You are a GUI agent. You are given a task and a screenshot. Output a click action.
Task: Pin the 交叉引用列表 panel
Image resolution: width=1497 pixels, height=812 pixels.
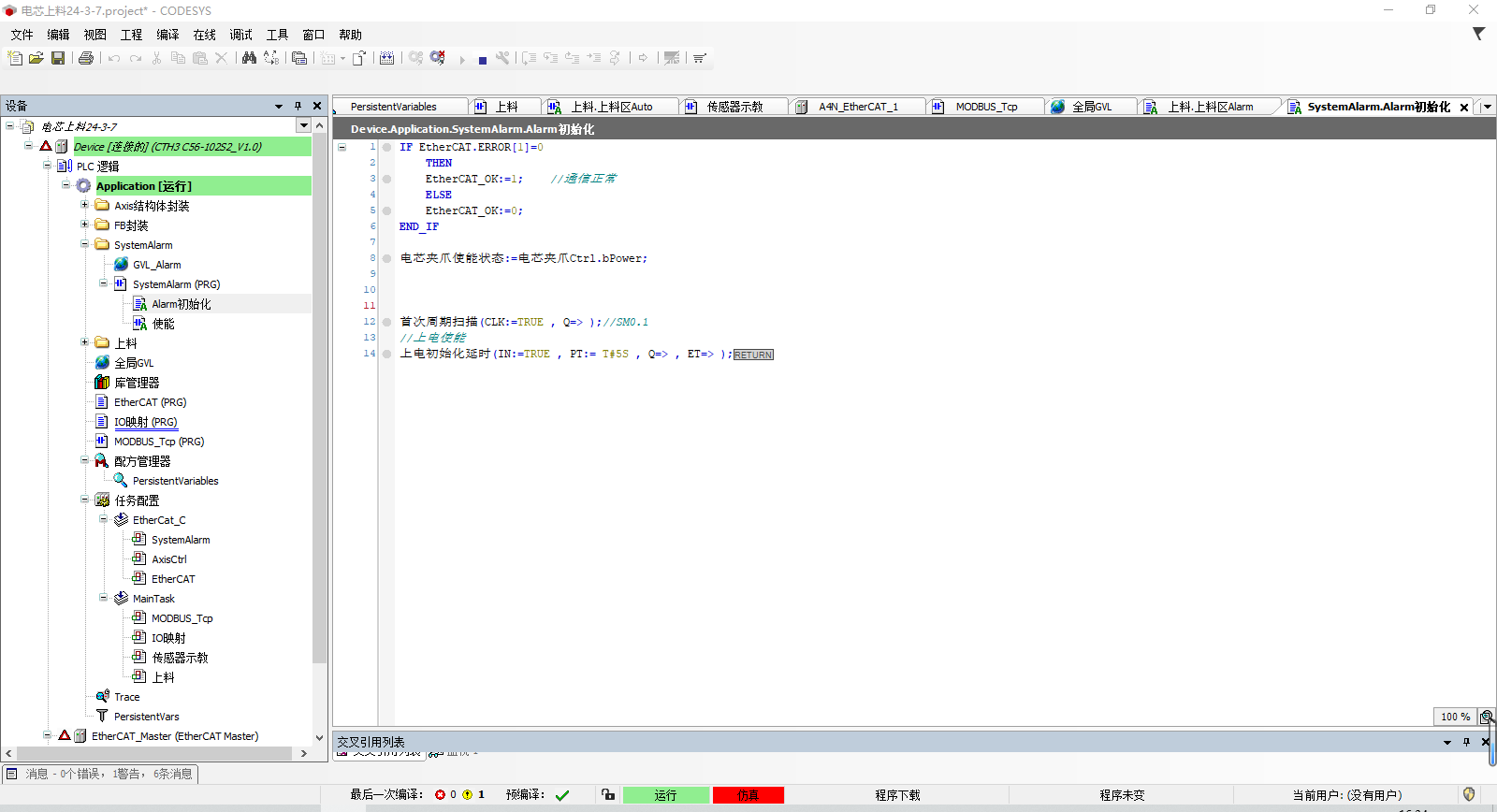click(x=1466, y=742)
